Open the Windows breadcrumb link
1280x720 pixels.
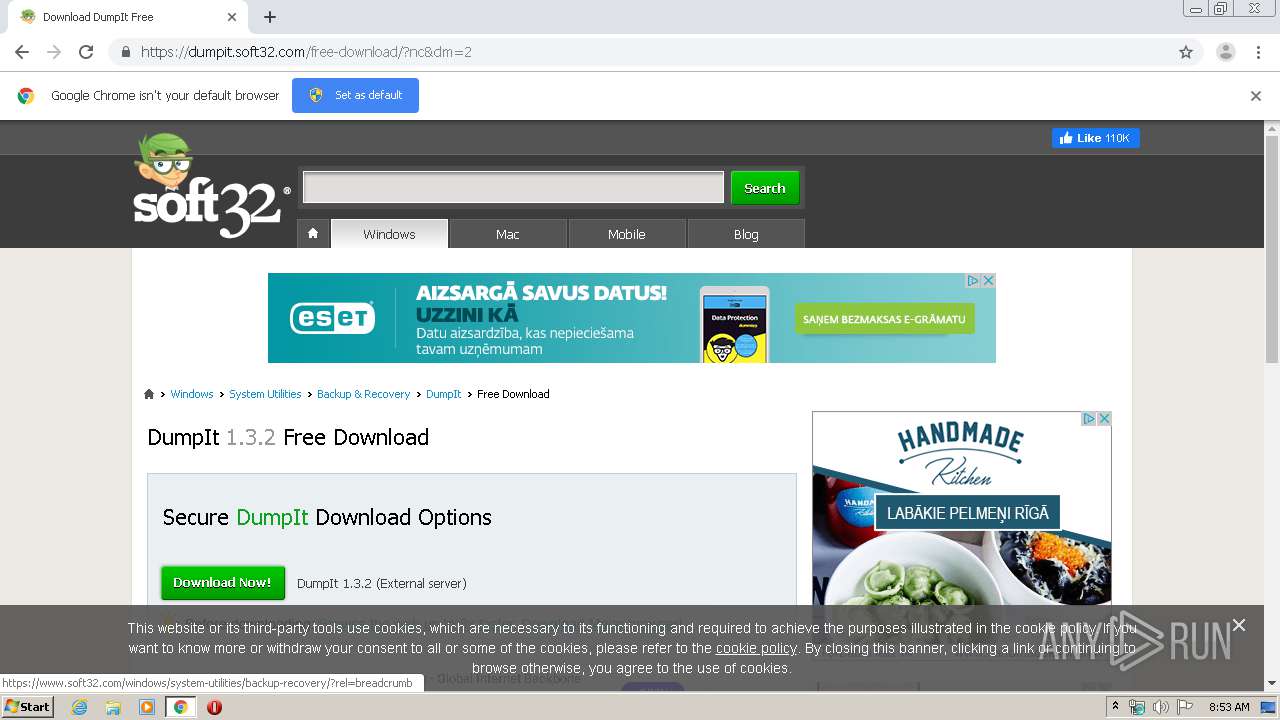(x=192, y=394)
